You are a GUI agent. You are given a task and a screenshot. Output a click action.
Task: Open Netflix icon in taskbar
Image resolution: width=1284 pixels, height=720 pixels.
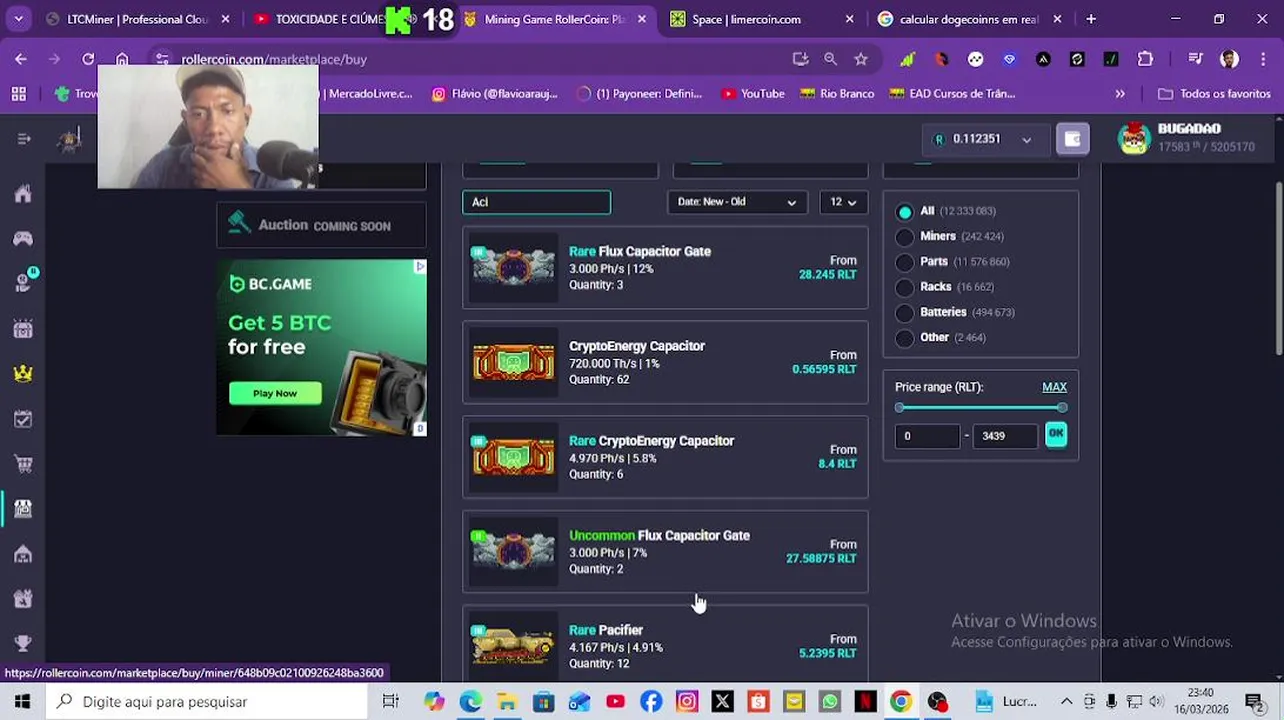coord(865,701)
